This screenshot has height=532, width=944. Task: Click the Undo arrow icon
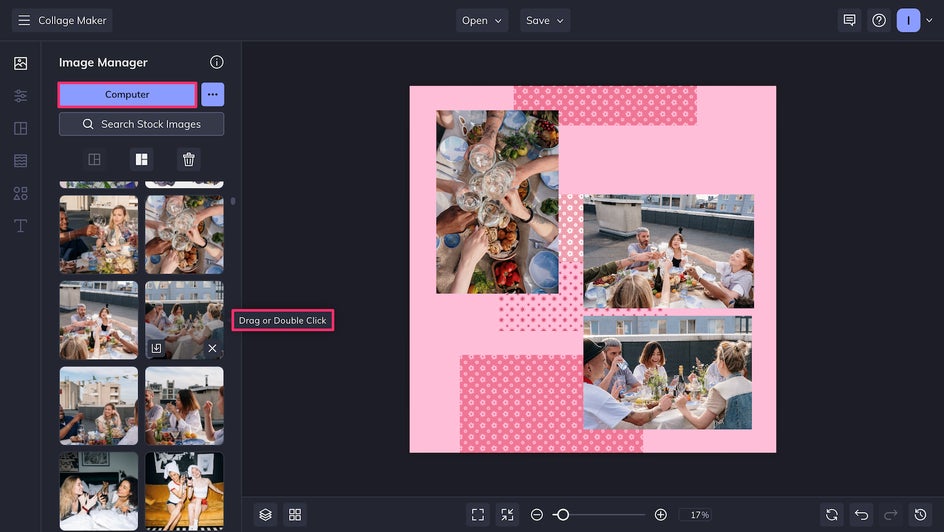[862, 515]
